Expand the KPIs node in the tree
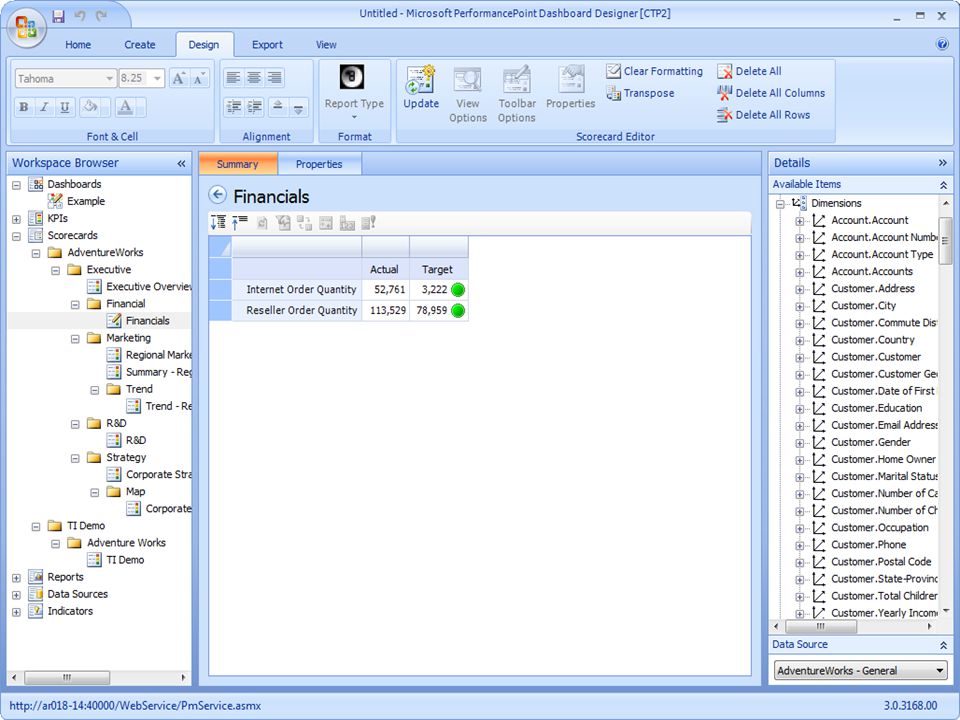The width and height of the screenshot is (960, 720). coord(17,219)
